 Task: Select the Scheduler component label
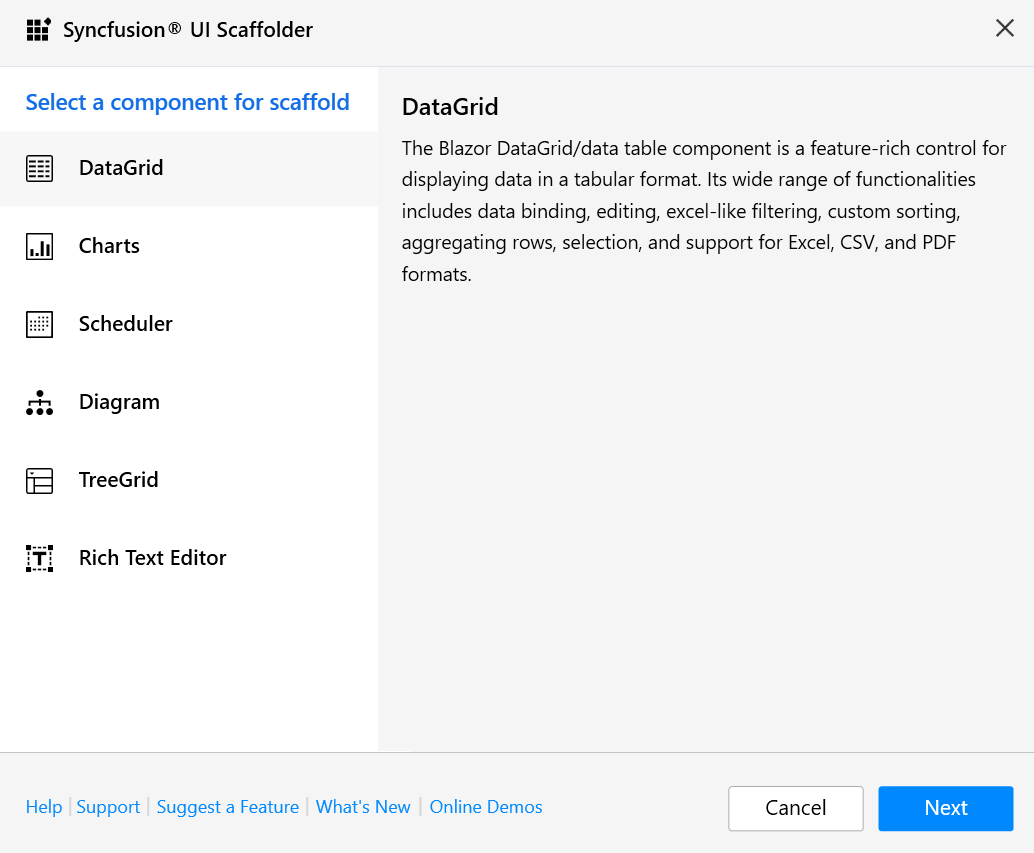pyautogui.click(x=126, y=324)
